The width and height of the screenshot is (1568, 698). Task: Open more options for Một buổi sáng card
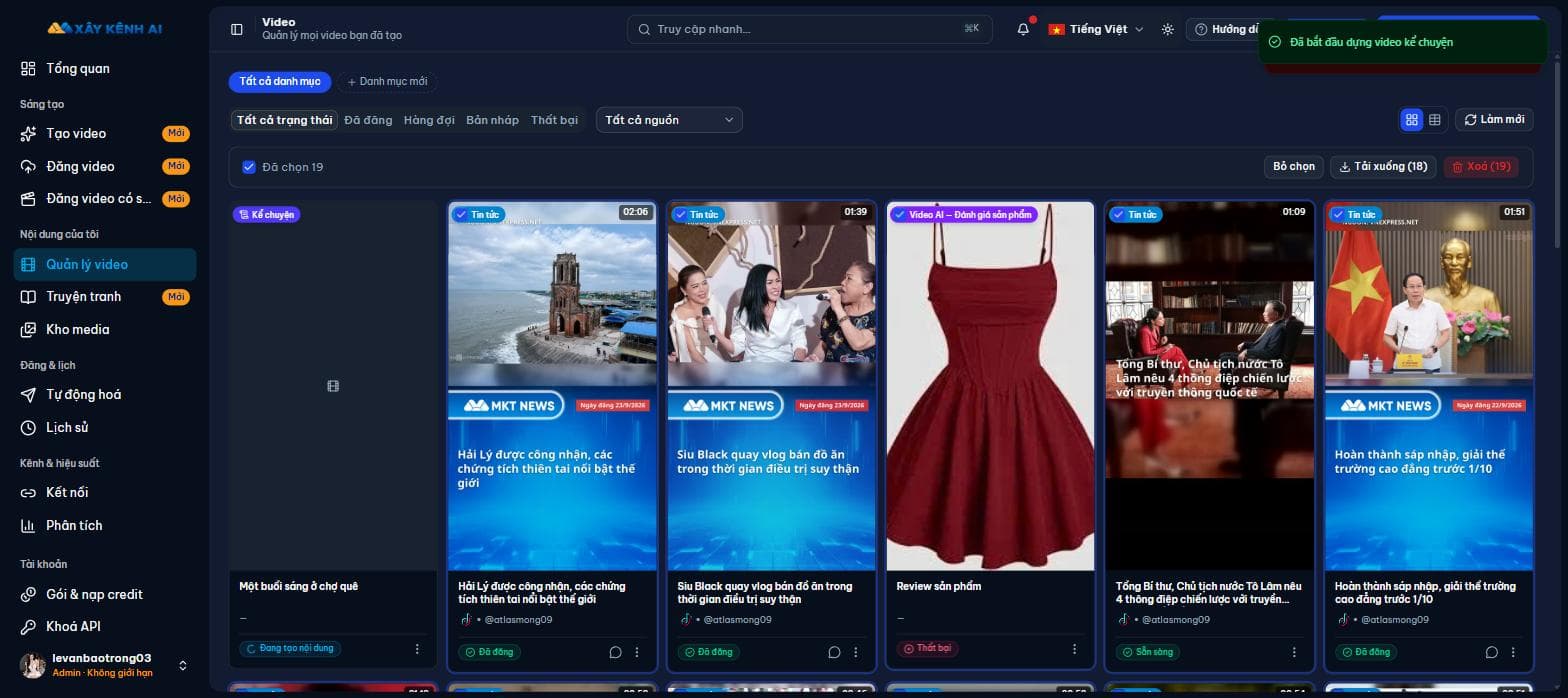[417, 648]
